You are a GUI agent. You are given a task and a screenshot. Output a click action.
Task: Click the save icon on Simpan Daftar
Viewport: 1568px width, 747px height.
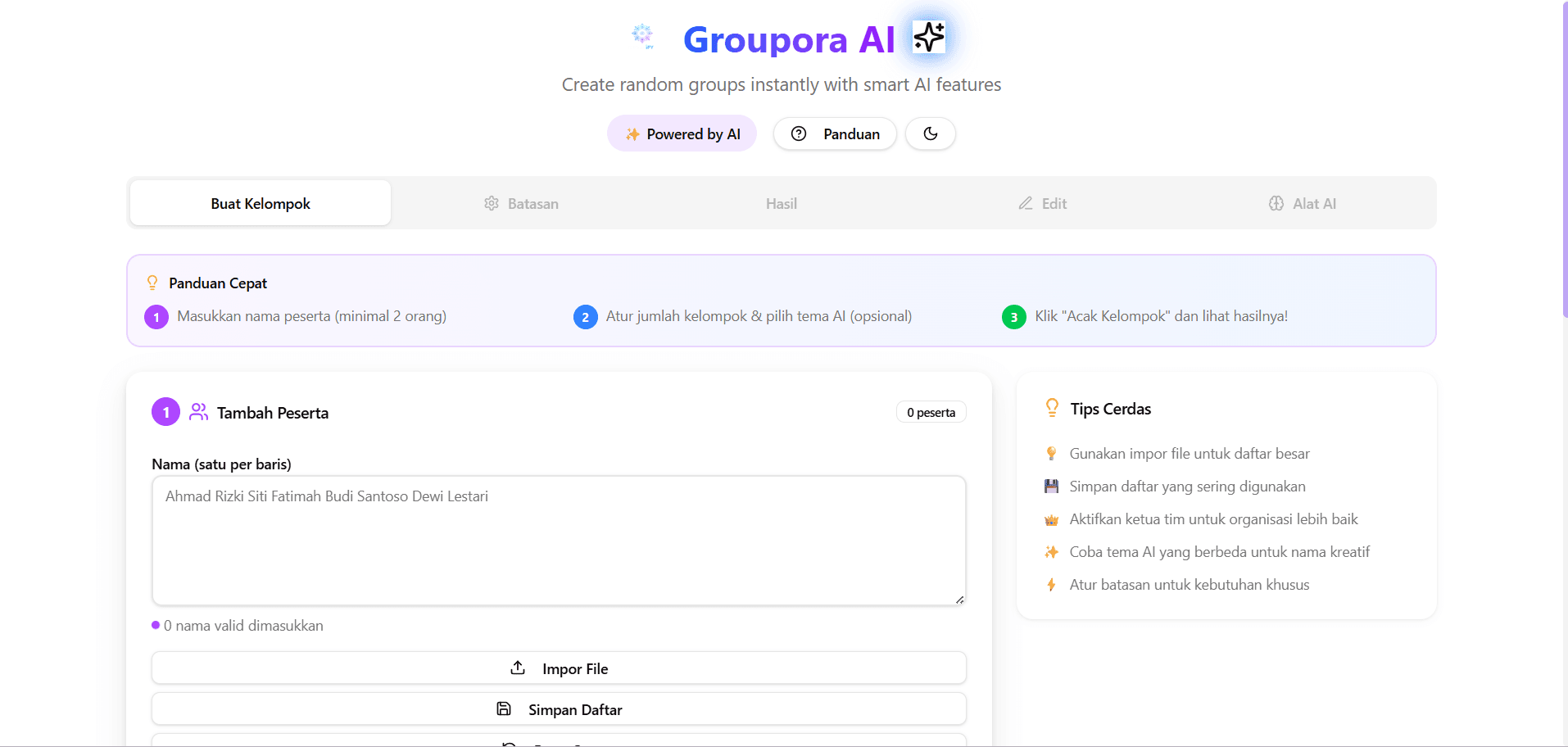click(503, 709)
